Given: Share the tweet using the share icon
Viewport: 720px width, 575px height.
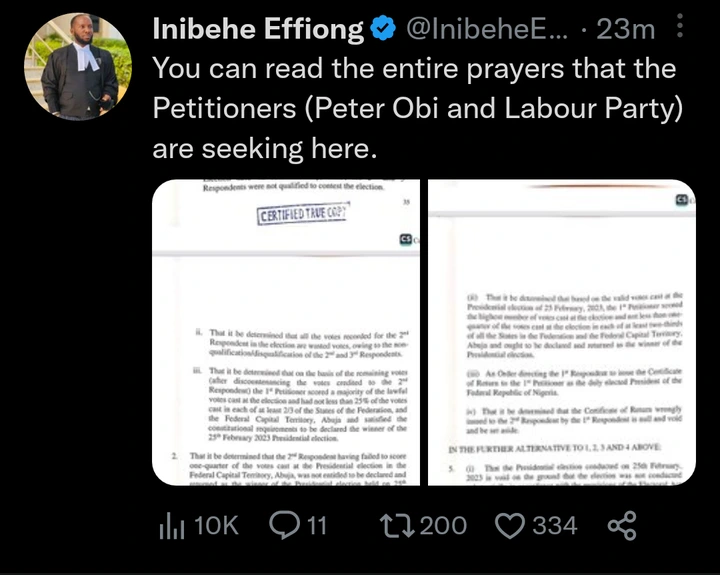Looking at the screenshot, I should coord(623,525).
